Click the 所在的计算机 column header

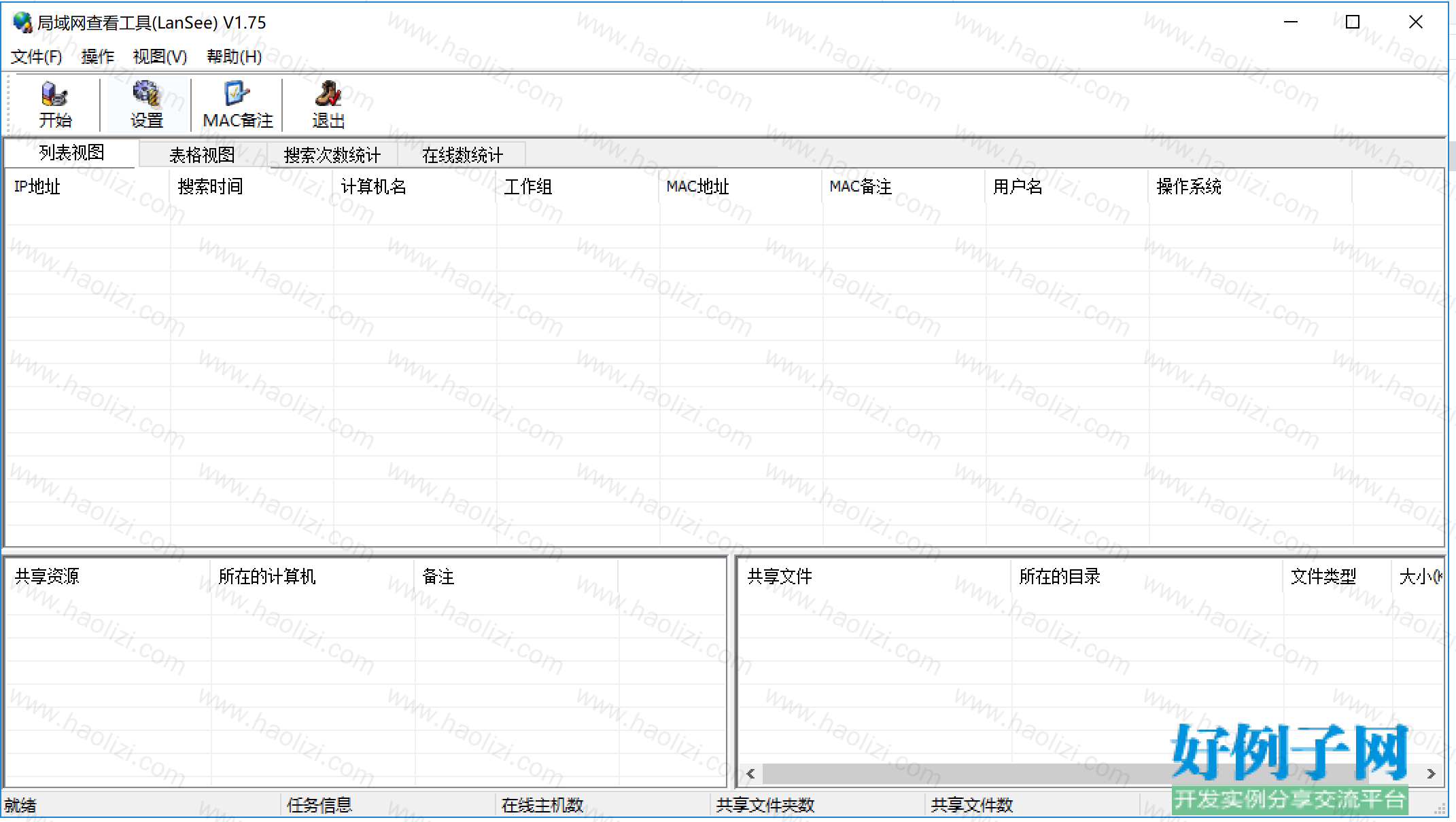[312, 577]
